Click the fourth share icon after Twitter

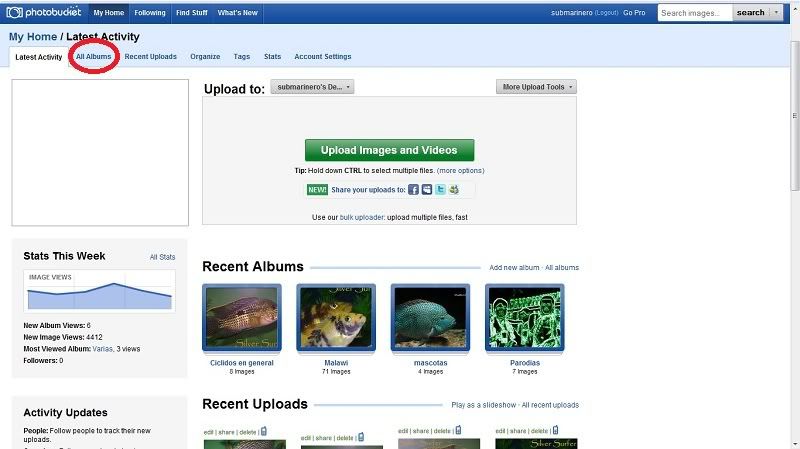coord(454,190)
